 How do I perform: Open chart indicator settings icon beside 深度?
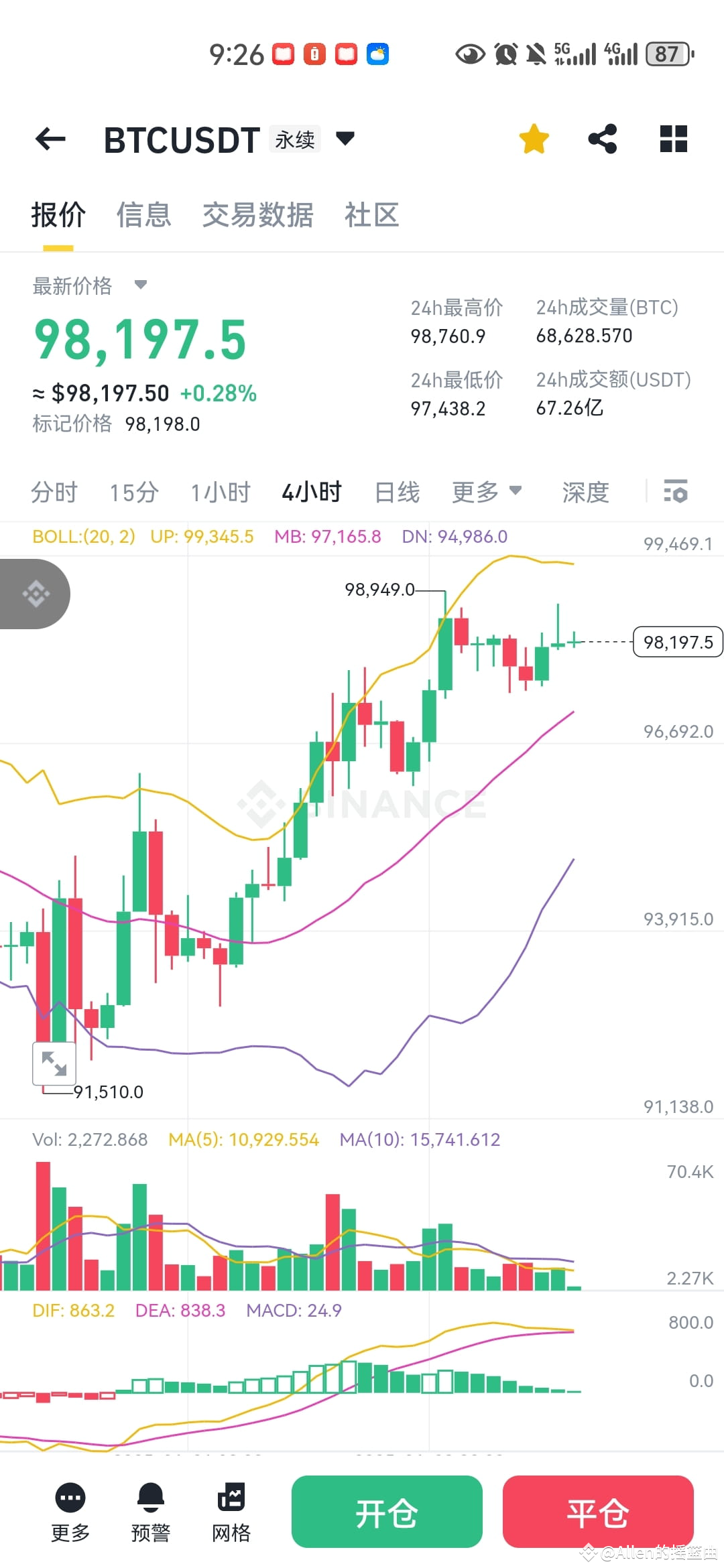coord(676,492)
